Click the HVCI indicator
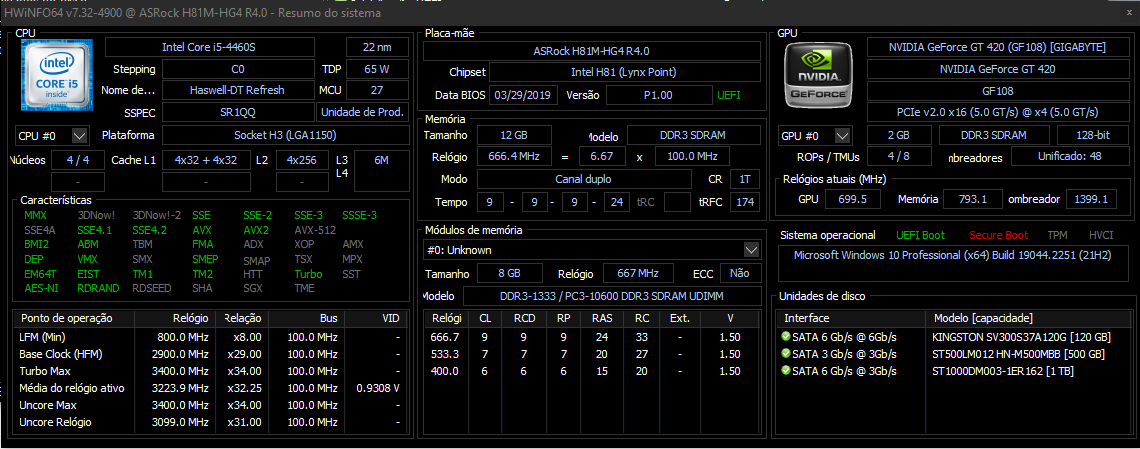This screenshot has height=449, width=1140. (x=1101, y=235)
